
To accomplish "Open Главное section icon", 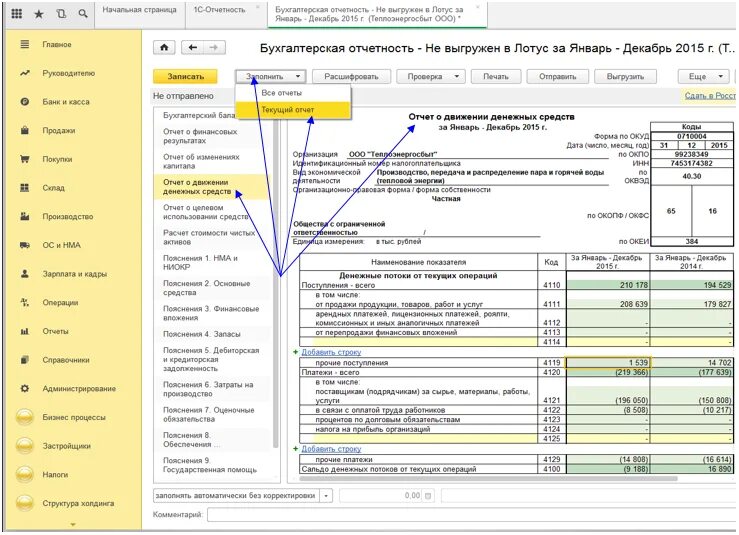I will click(25, 44).
